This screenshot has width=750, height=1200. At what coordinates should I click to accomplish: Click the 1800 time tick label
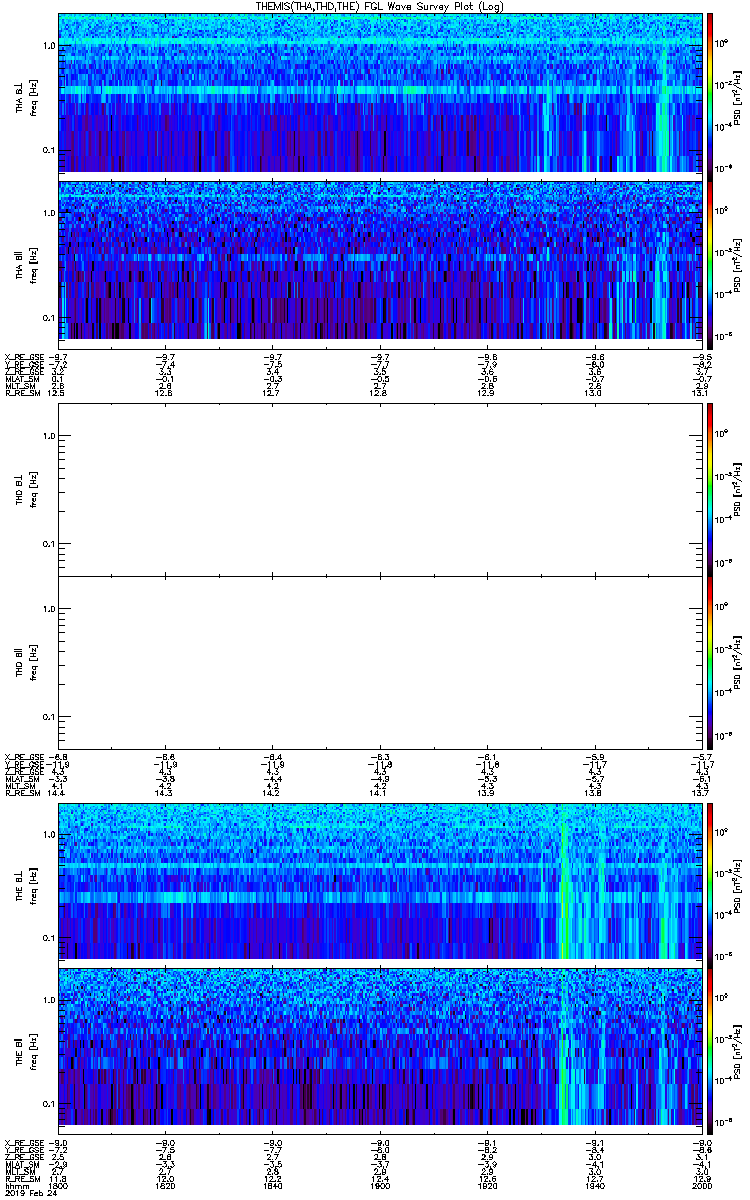(59, 1185)
